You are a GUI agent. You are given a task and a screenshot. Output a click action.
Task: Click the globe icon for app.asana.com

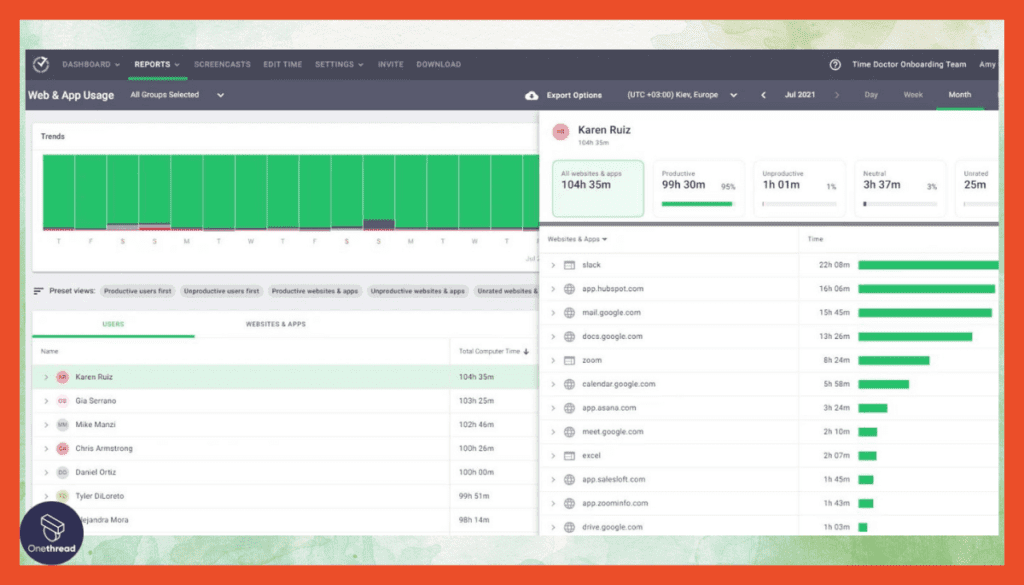[x=569, y=408]
